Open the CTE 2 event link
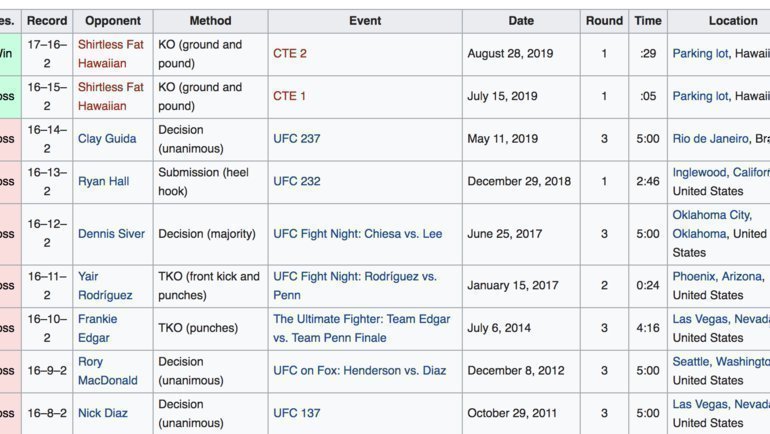 click(290, 54)
